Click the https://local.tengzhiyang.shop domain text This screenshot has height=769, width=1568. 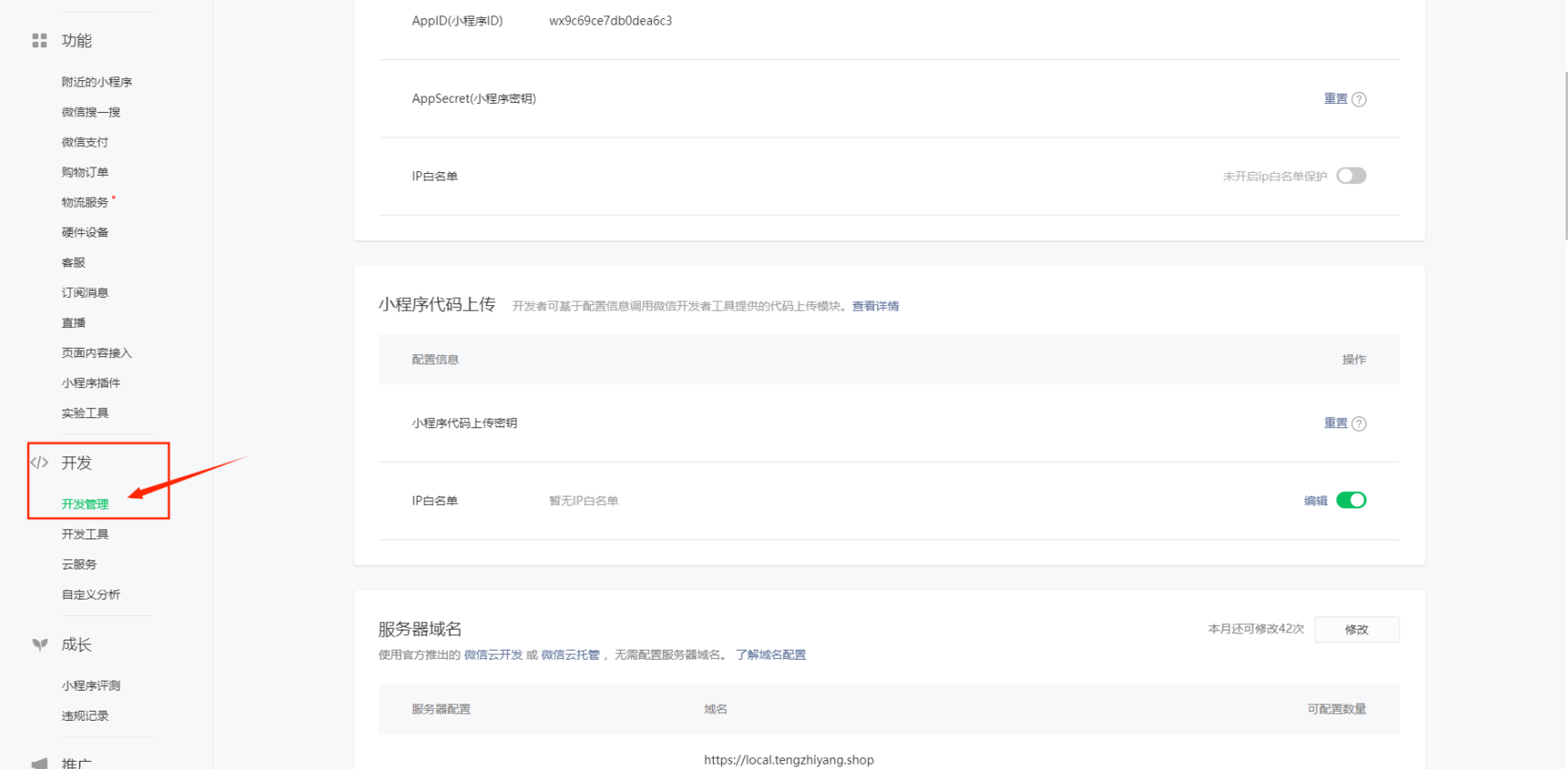tap(789, 759)
